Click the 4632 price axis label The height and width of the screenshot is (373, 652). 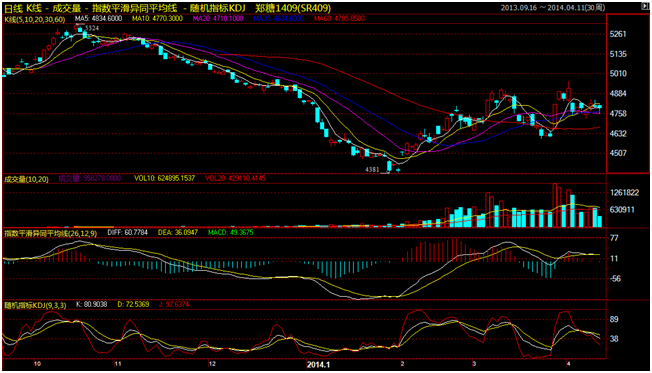618,133
